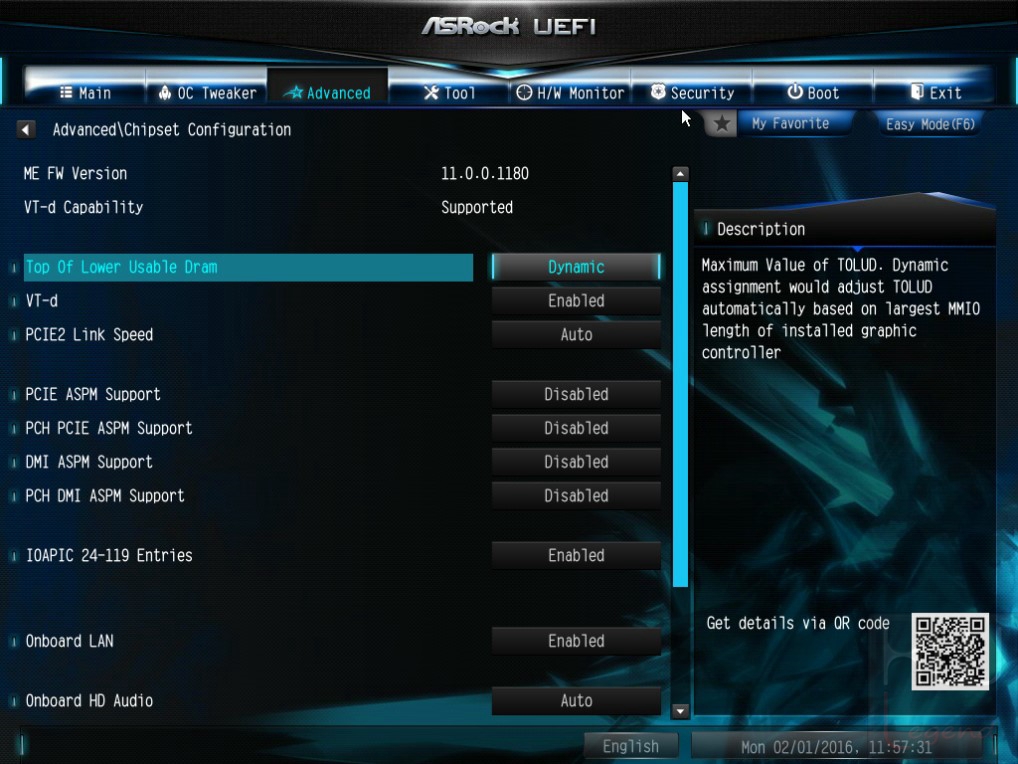Click the blue vertical scrollbar track

680,384
